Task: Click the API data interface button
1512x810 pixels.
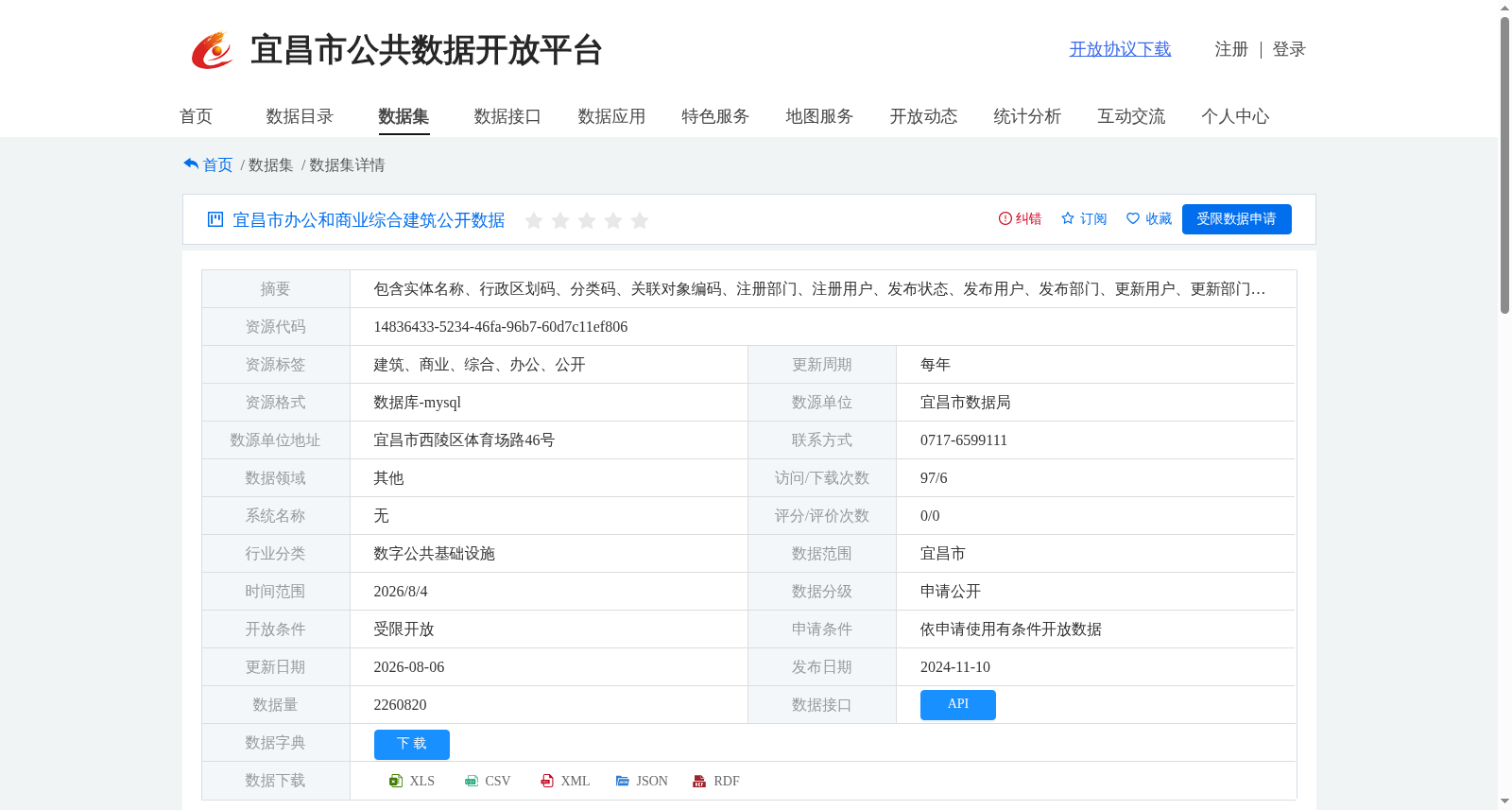Action: pyautogui.click(x=957, y=704)
